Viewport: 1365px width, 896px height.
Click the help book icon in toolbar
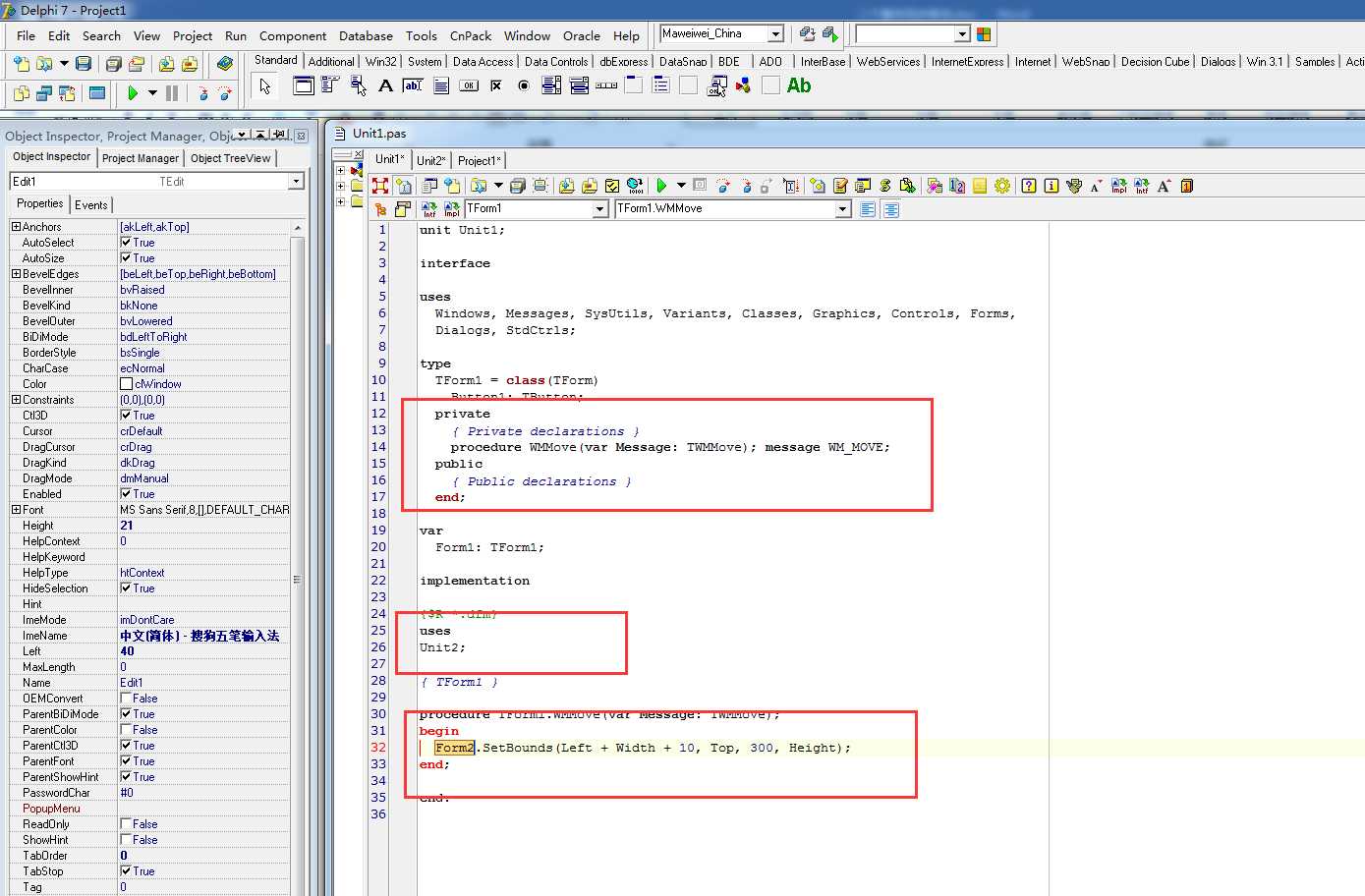point(225,64)
